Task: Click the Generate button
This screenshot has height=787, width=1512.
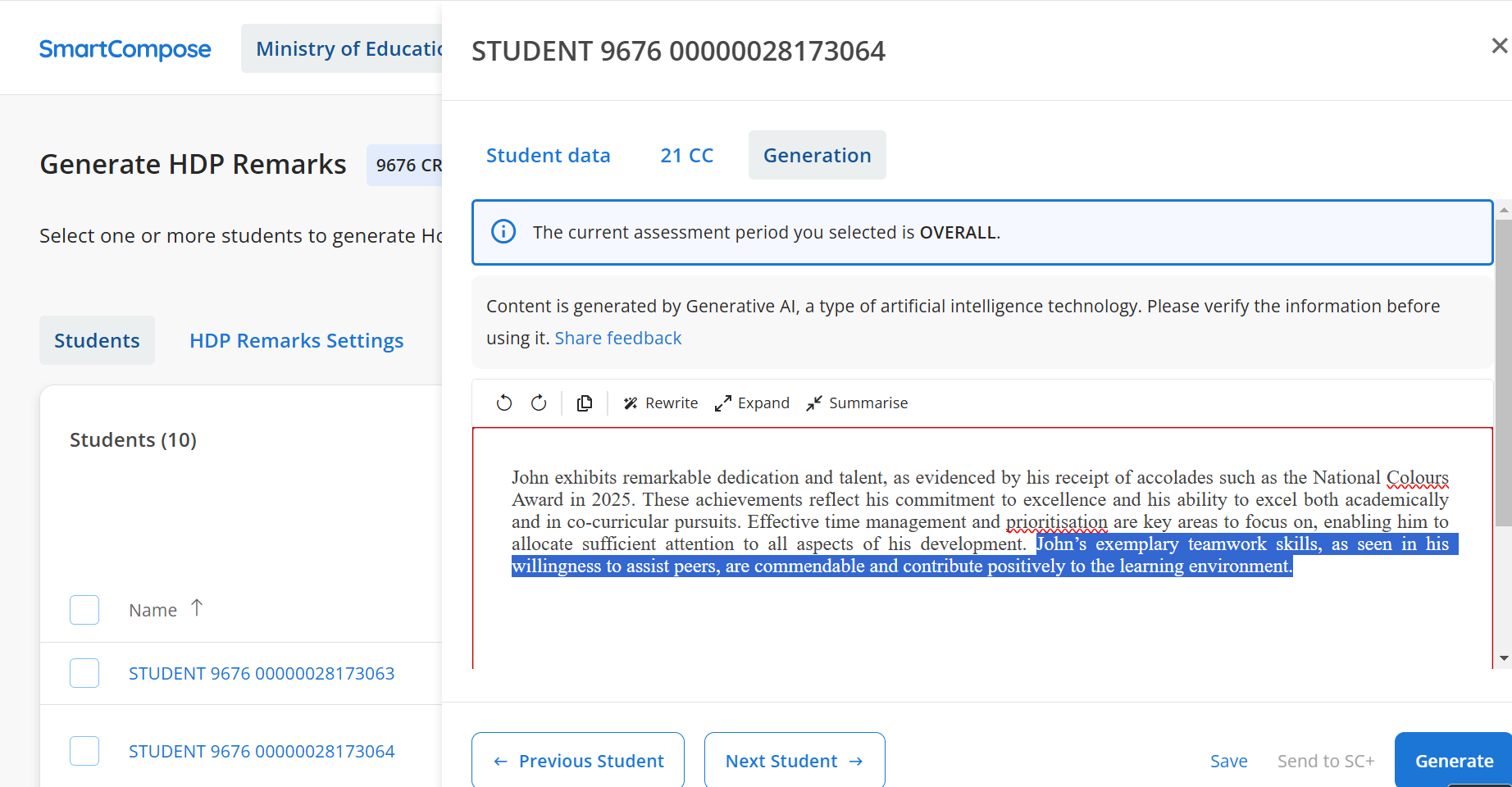Action: (1453, 761)
